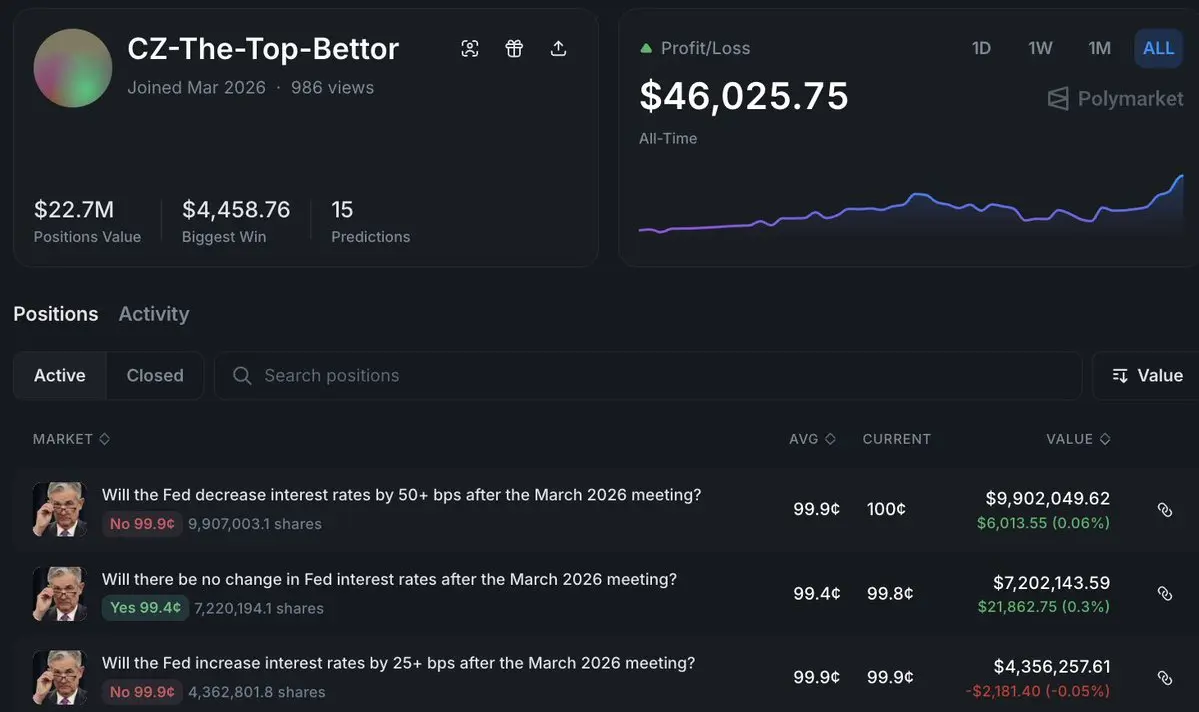Open the Fed 50+ bps decrease market

pos(401,496)
